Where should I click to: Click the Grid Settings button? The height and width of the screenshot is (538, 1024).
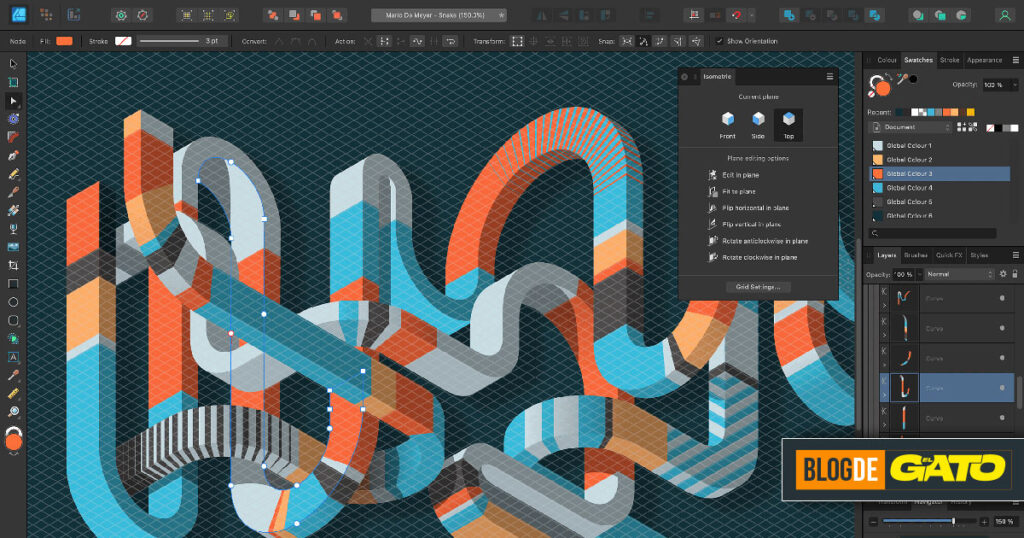tap(757, 287)
